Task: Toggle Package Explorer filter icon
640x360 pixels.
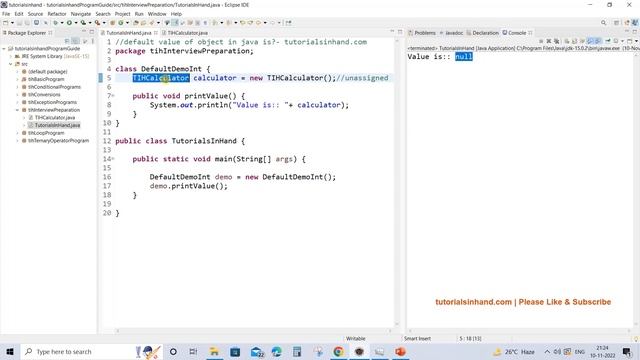Action: click(x=85, y=41)
